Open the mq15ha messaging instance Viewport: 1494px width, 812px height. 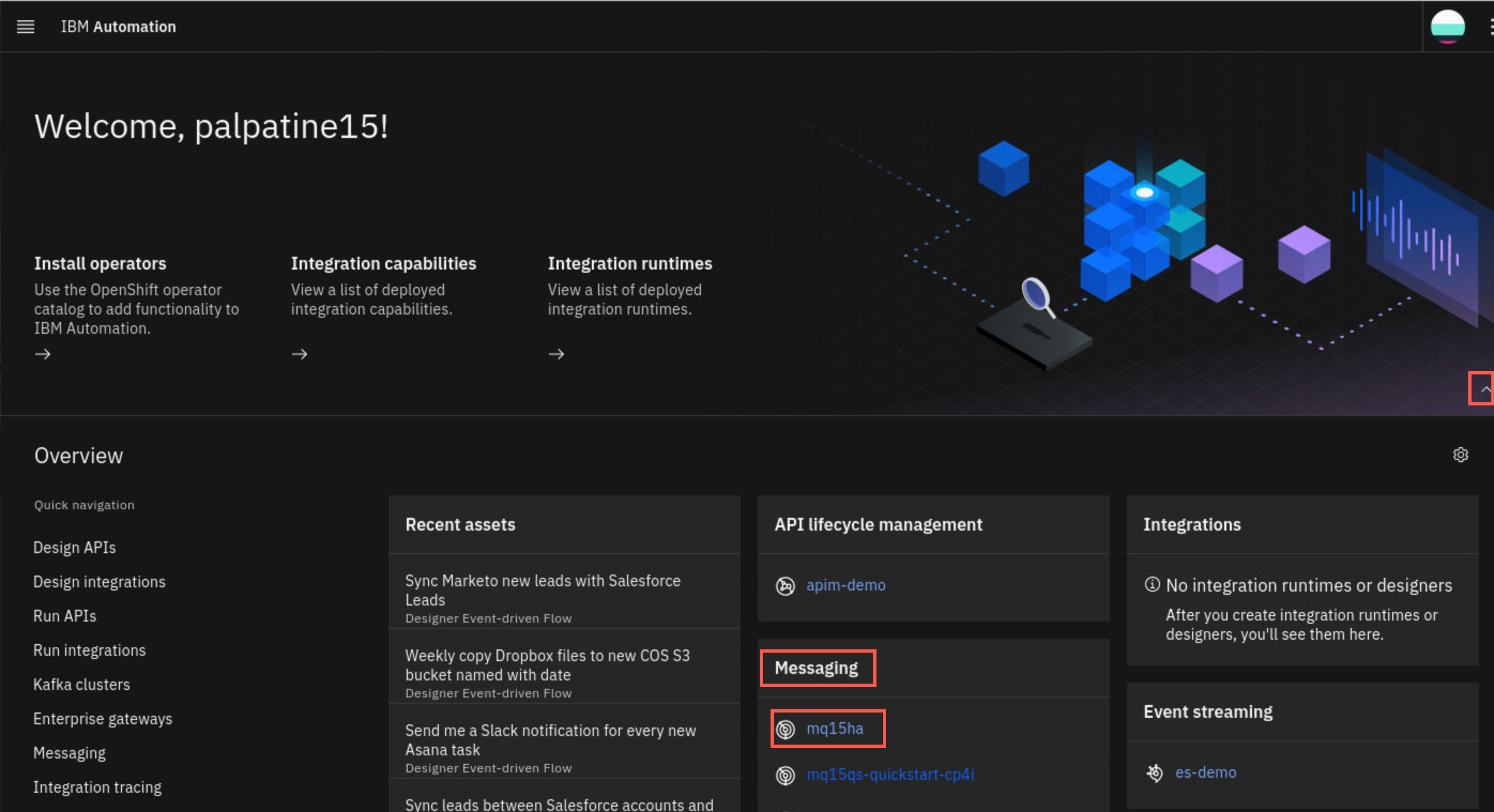click(x=835, y=729)
